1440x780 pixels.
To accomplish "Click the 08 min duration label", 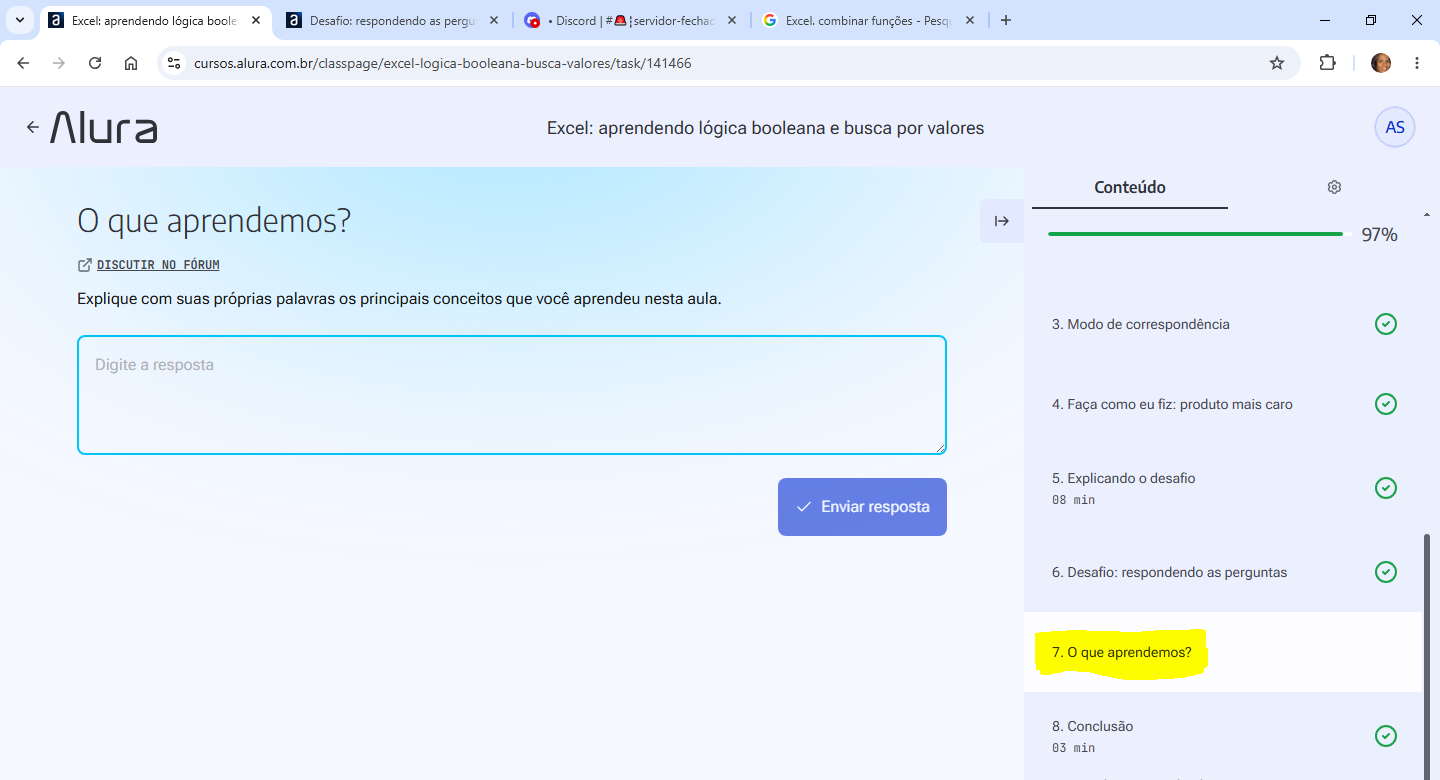I will pos(1073,500).
